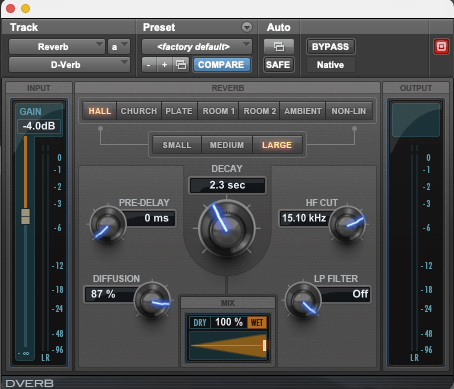
Task: Click the DECAY 2.3 sec value field
Action: pos(227,185)
